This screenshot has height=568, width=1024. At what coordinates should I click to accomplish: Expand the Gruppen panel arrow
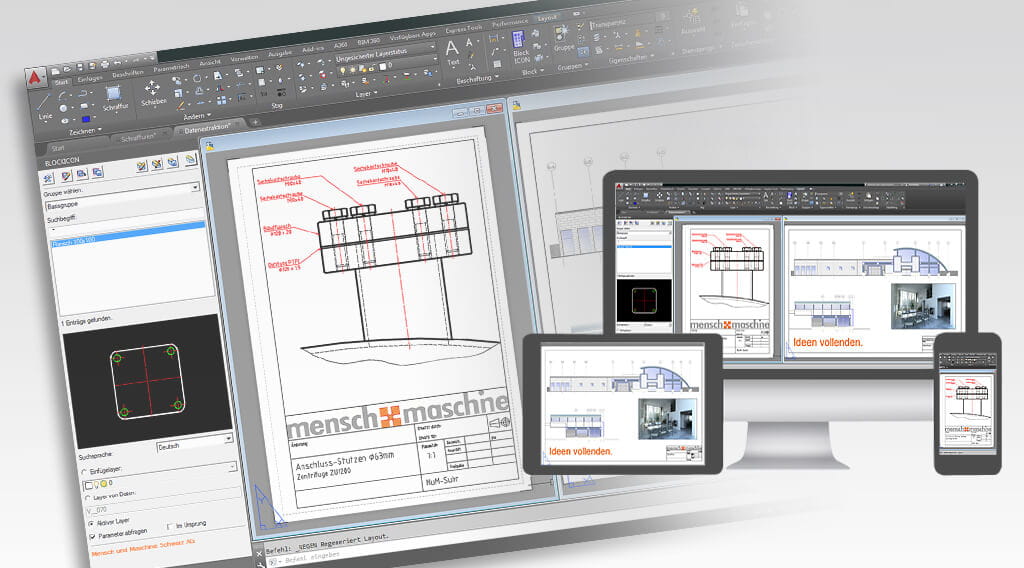[x=586, y=65]
